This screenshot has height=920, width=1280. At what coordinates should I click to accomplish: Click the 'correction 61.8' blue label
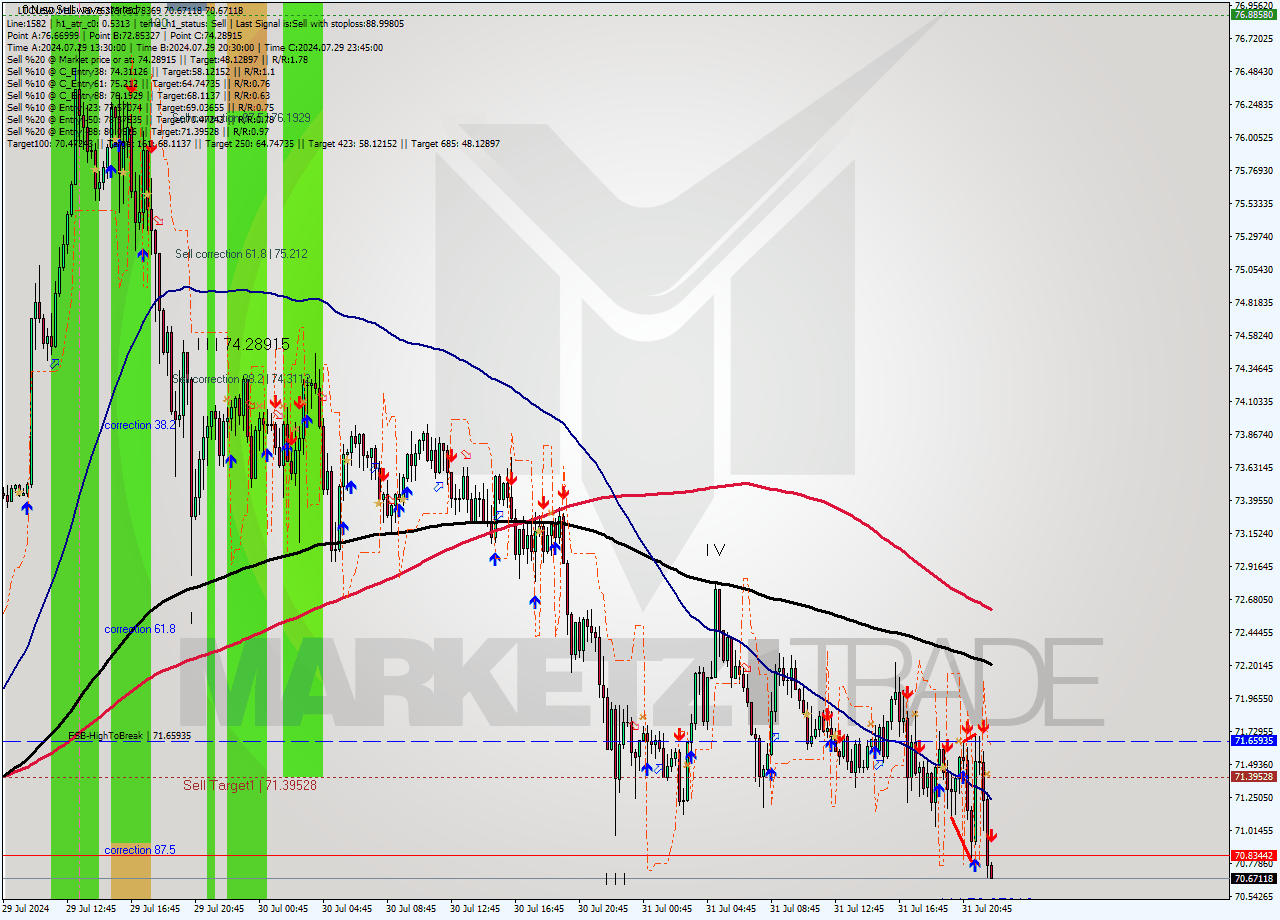coord(140,629)
